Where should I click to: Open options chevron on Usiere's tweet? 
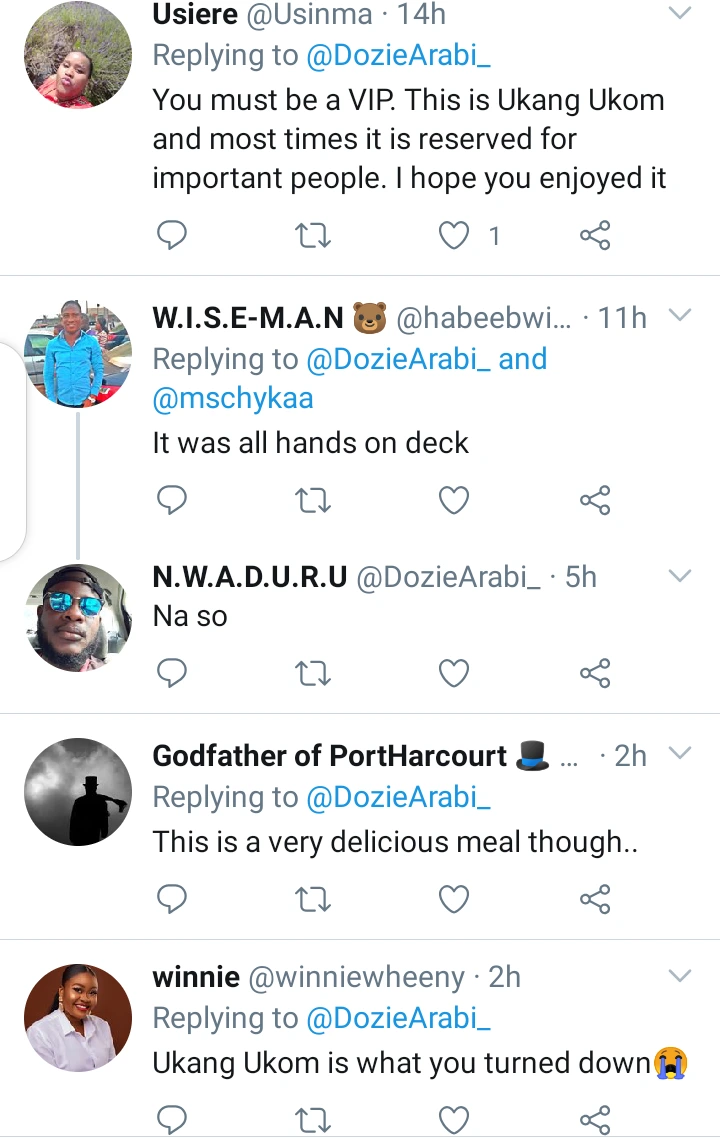680,14
